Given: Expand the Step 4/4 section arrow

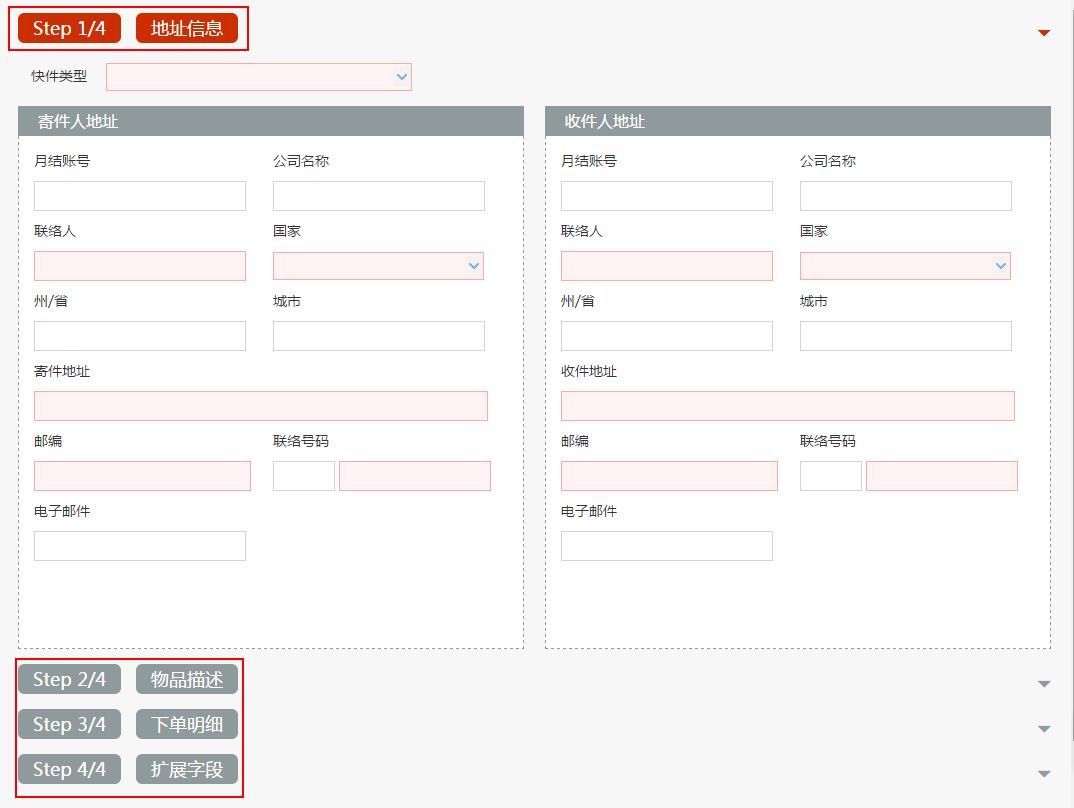Looking at the screenshot, I should pos(1044,774).
